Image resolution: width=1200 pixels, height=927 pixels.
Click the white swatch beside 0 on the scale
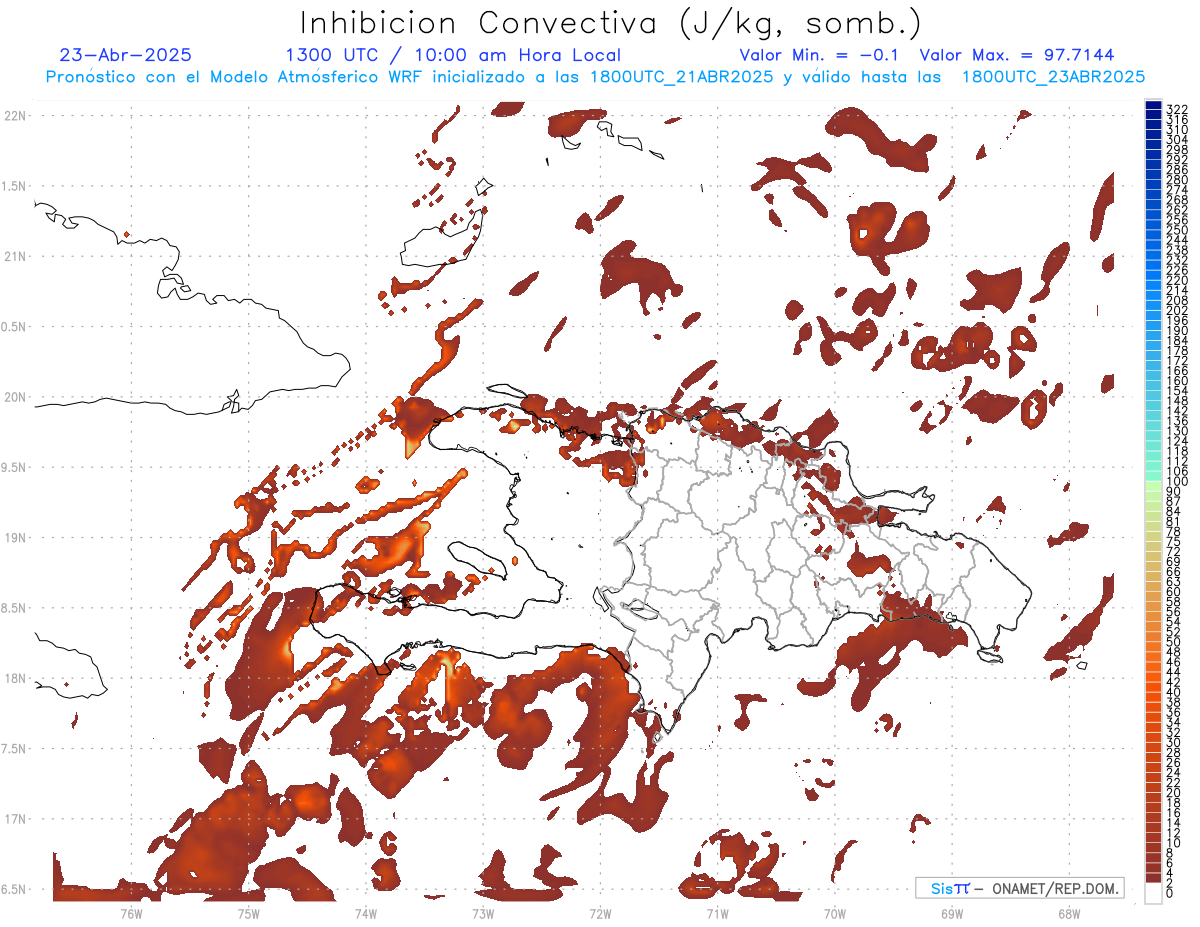[1153, 892]
